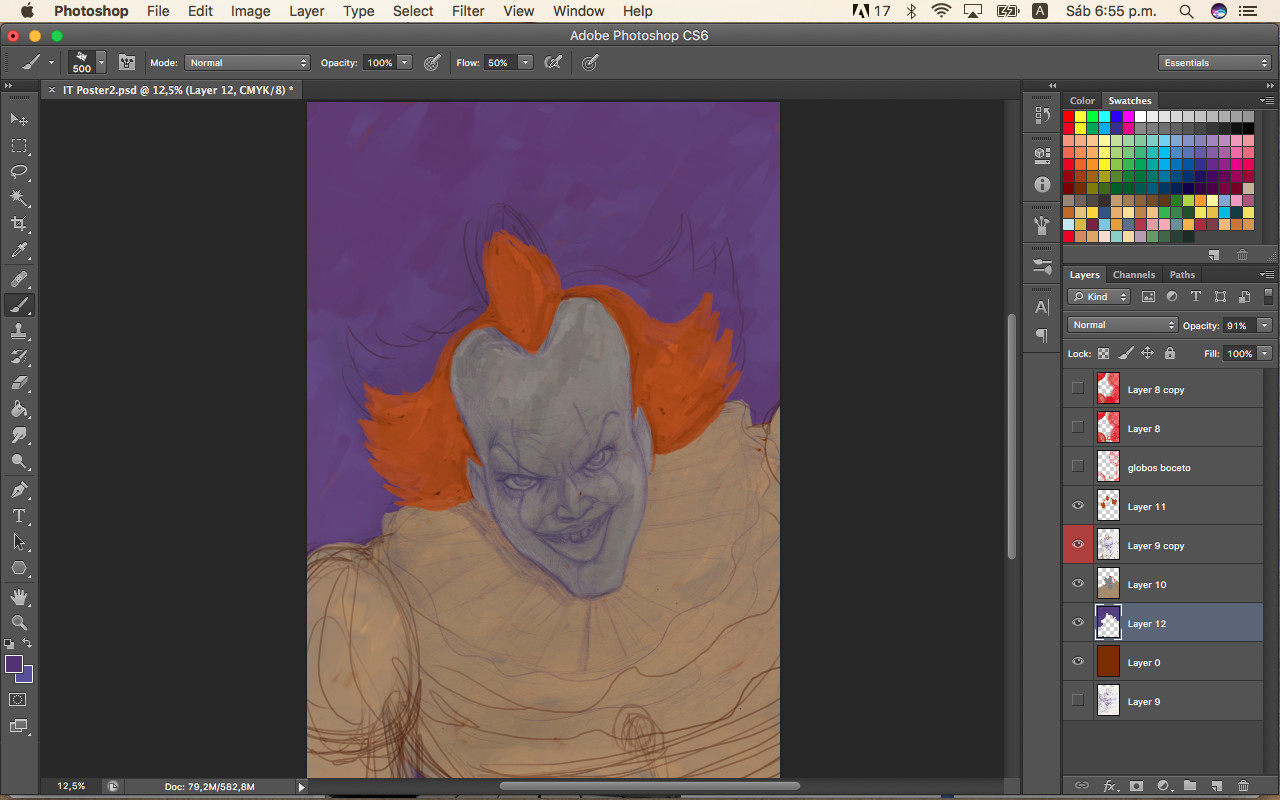Image resolution: width=1280 pixels, height=800 pixels.
Task: Open the Layer menu
Action: [x=306, y=11]
